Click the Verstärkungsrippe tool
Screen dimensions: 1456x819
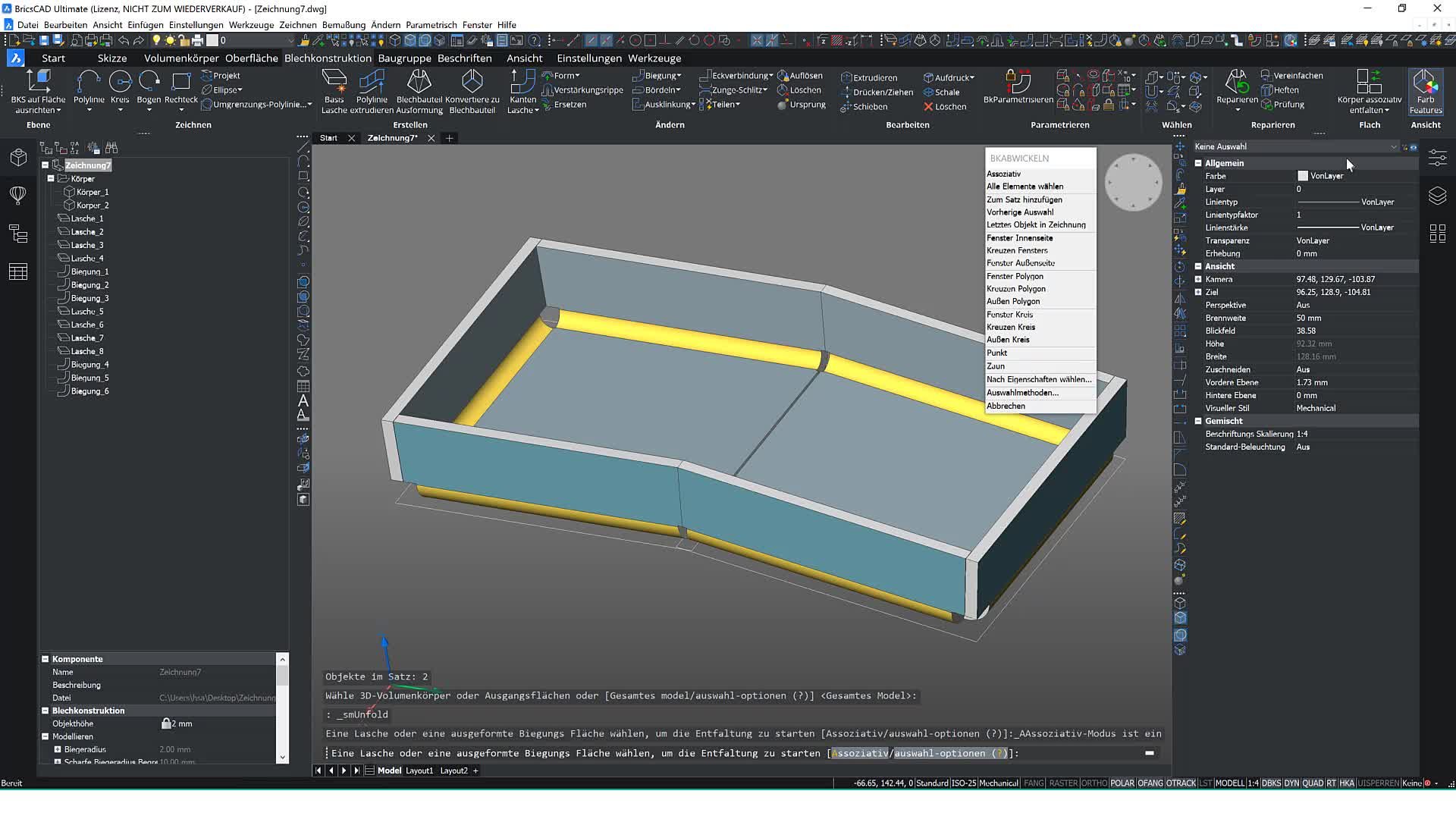[x=582, y=90]
